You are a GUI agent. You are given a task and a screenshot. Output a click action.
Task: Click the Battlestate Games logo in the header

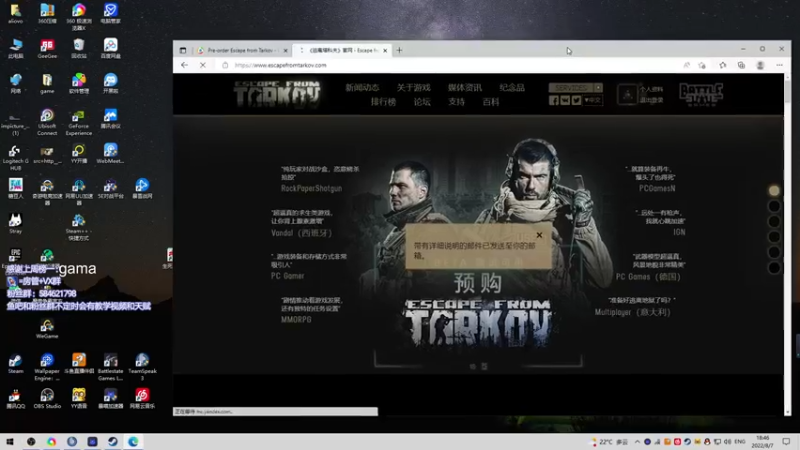(x=701, y=94)
